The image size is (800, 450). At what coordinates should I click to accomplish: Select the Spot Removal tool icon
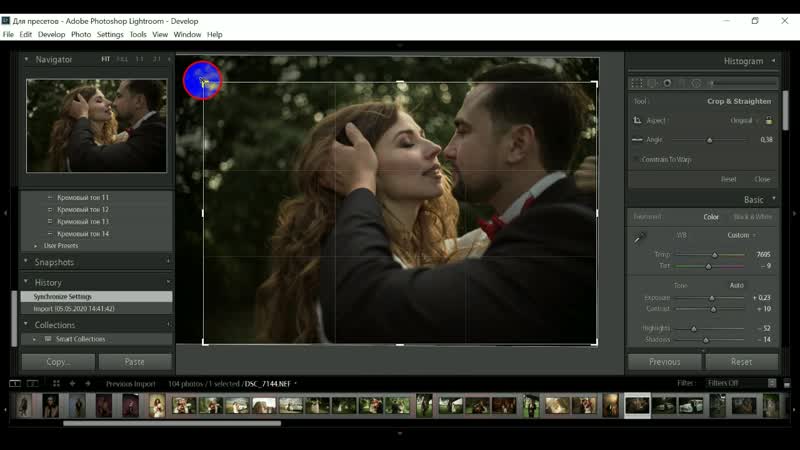click(x=652, y=83)
